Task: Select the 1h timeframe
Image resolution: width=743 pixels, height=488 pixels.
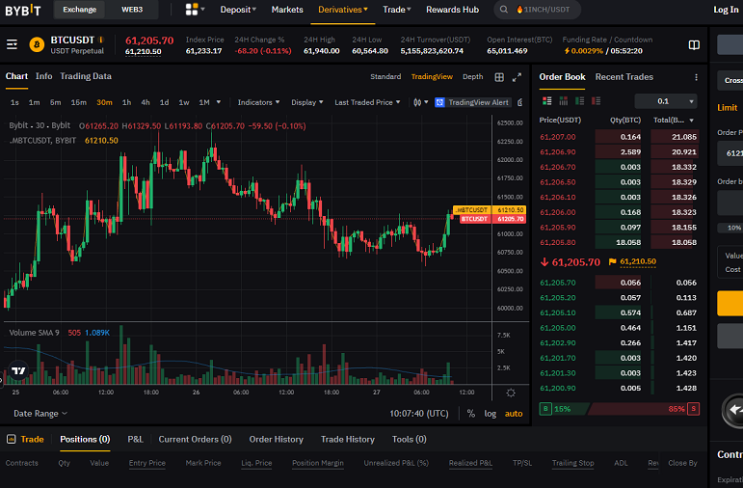Action: coord(127,102)
